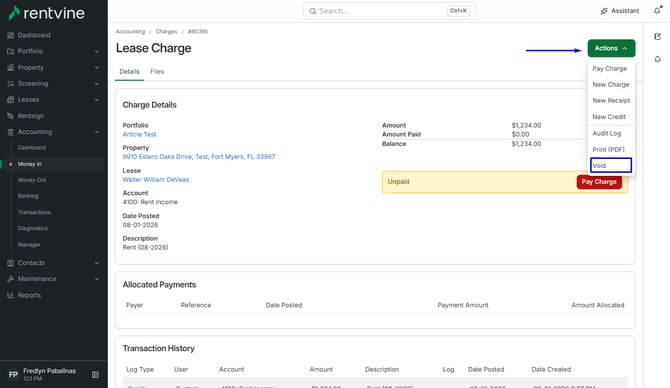Open Money In submenu item
The height and width of the screenshot is (388, 670).
click(29, 164)
